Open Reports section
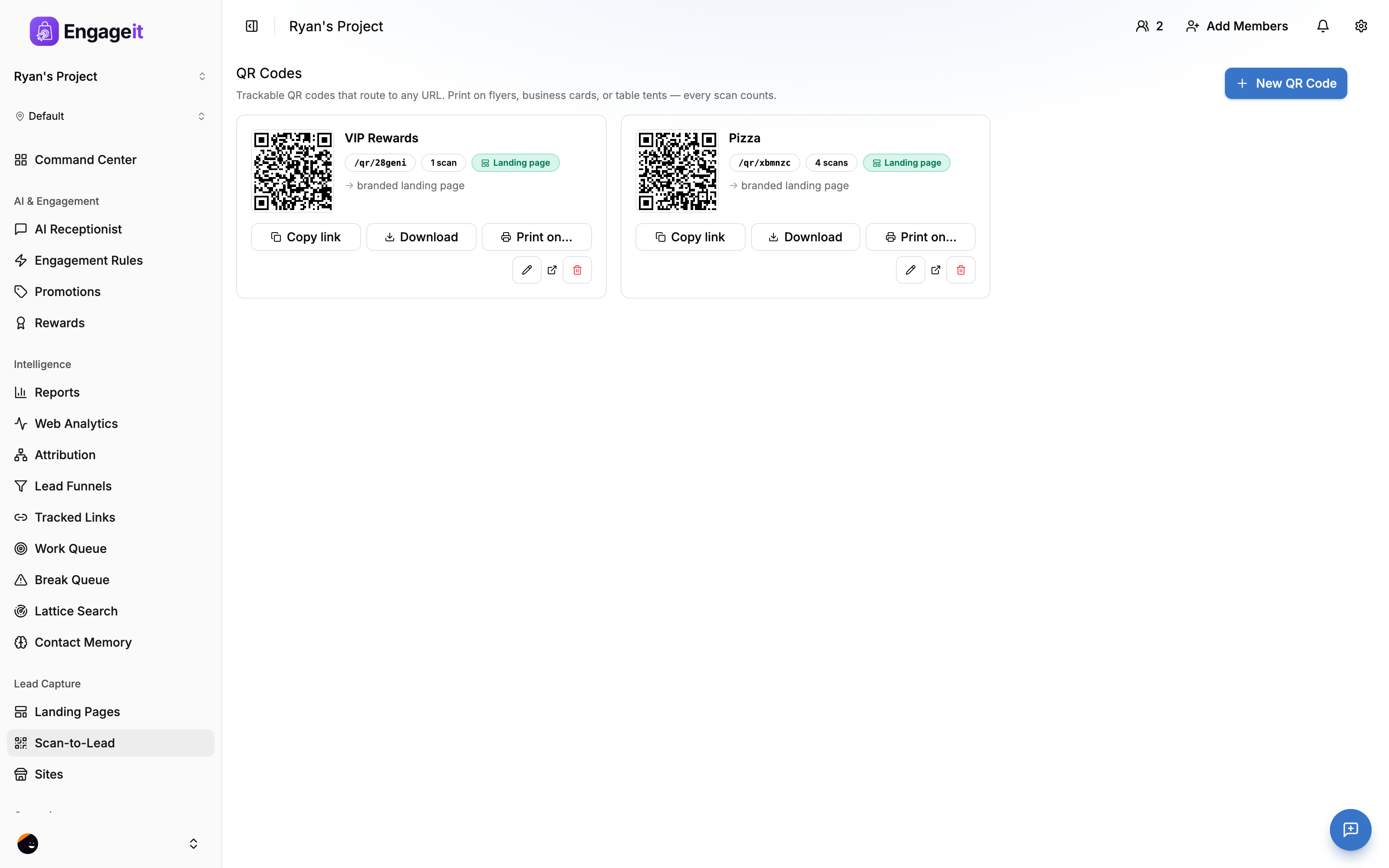 (x=110, y=392)
